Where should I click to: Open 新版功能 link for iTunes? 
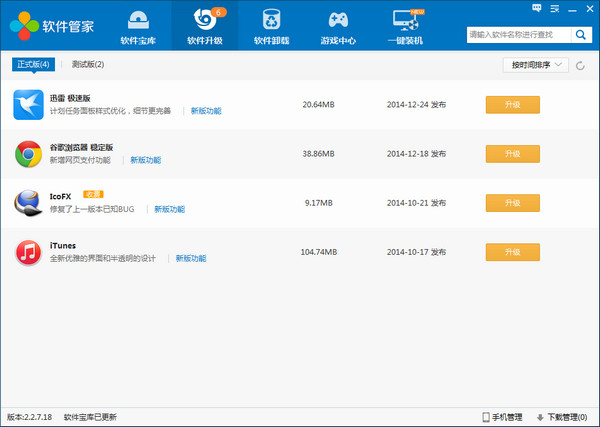click(191, 258)
